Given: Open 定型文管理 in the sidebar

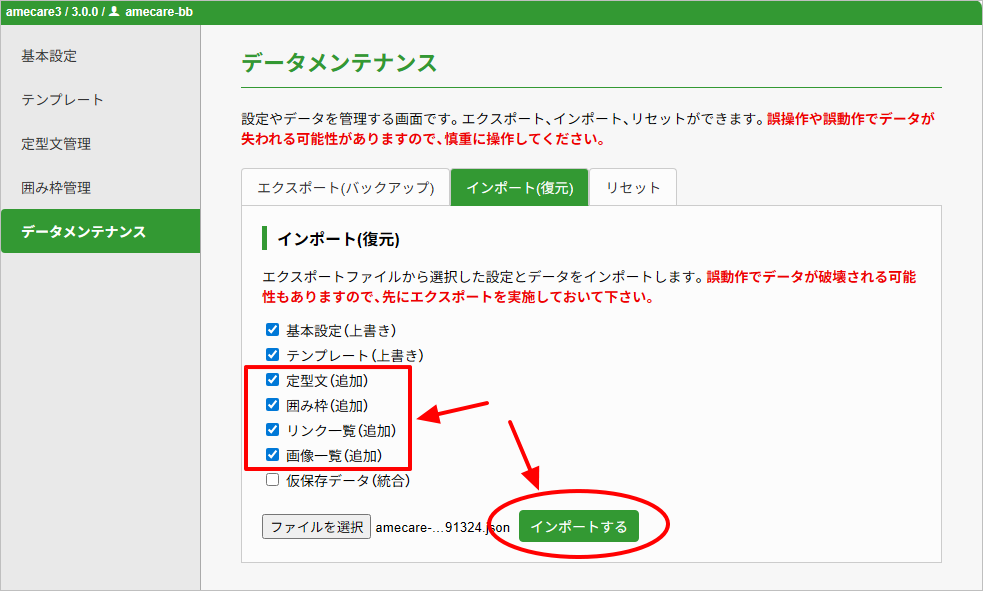Looking at the screenshot, I should (x=56, y=144).
